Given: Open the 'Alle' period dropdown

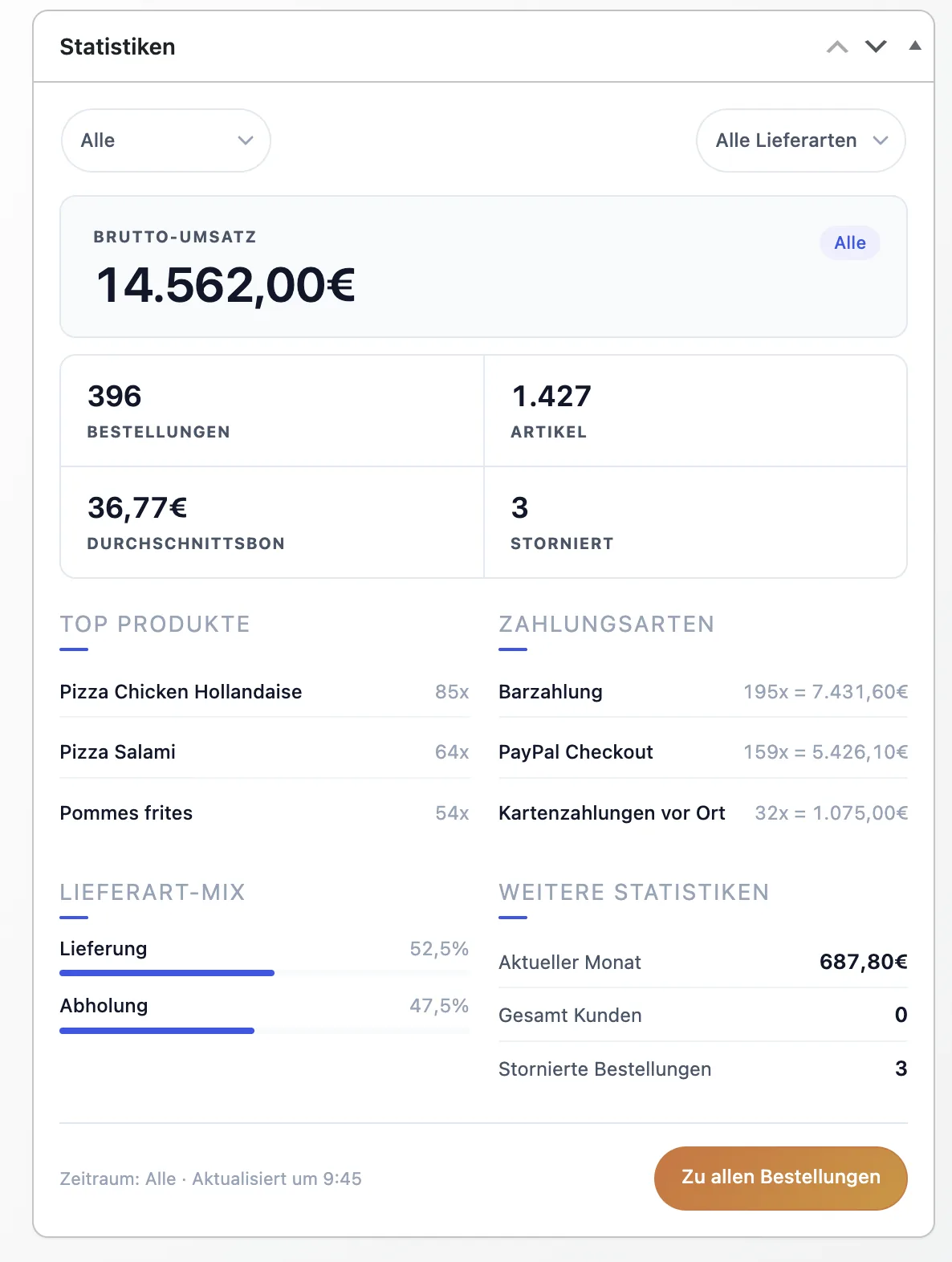Looking at the screenshot, I should [166, 140].
